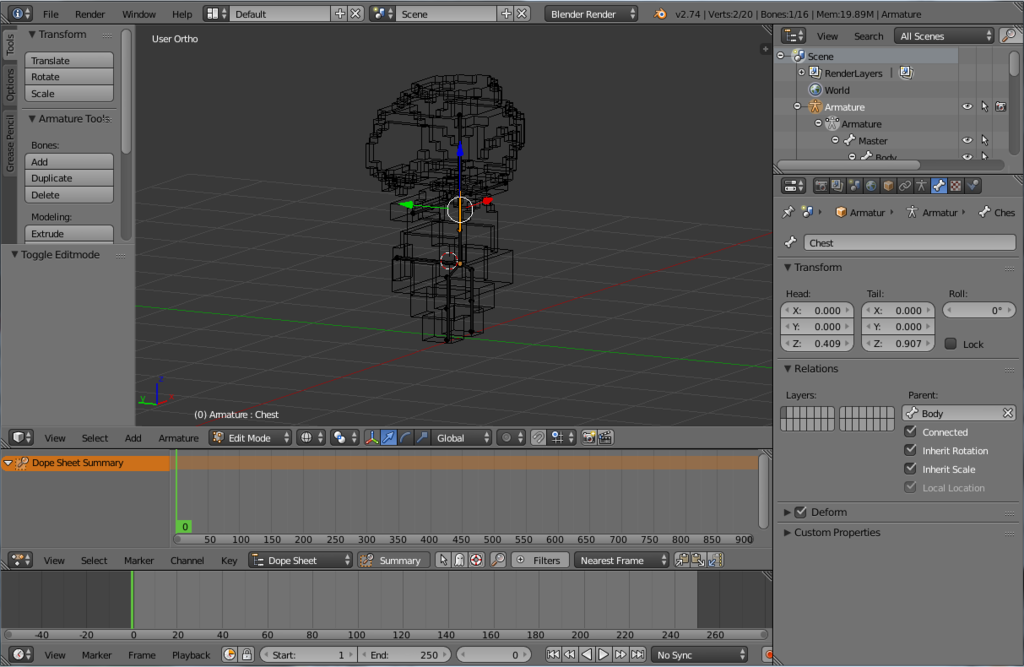Toggle the Deform panel checkbox
The width and height of the screenshot is (1024, 667).
point(801,512)
